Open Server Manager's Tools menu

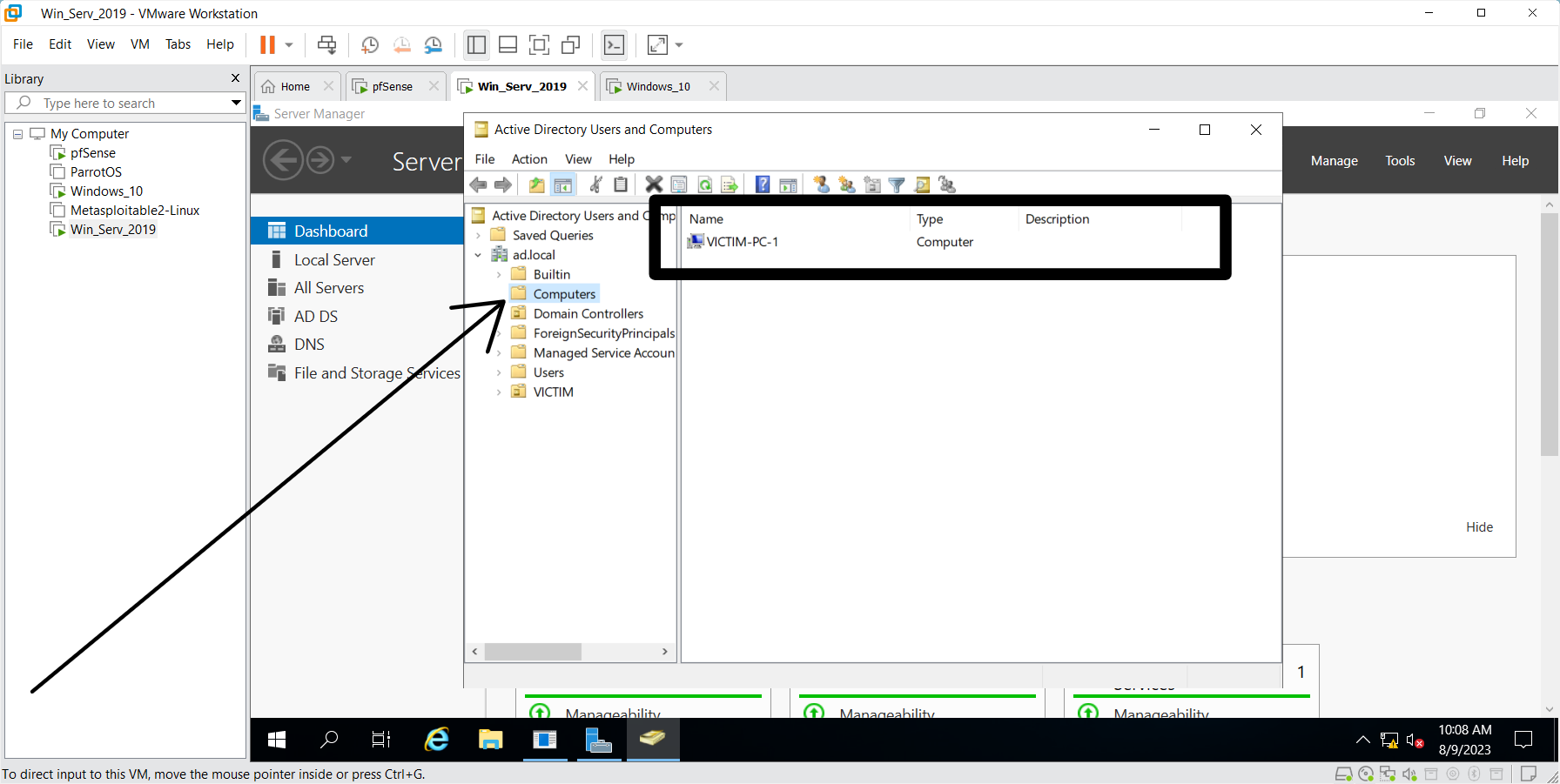pos(1400,161)
